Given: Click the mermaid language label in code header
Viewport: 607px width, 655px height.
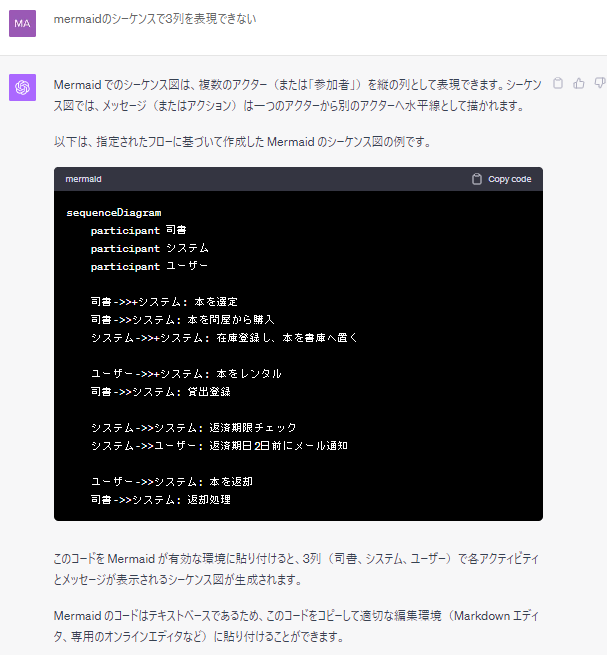Looking at the screenshot, I should pos(83,179).
